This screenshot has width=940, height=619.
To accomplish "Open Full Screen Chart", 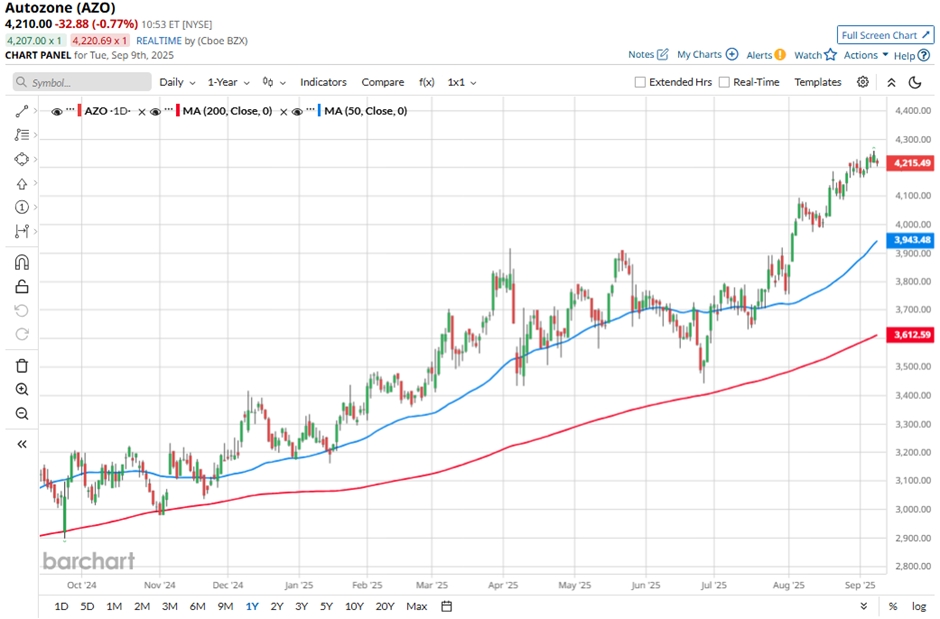I will tap(885, 35).
